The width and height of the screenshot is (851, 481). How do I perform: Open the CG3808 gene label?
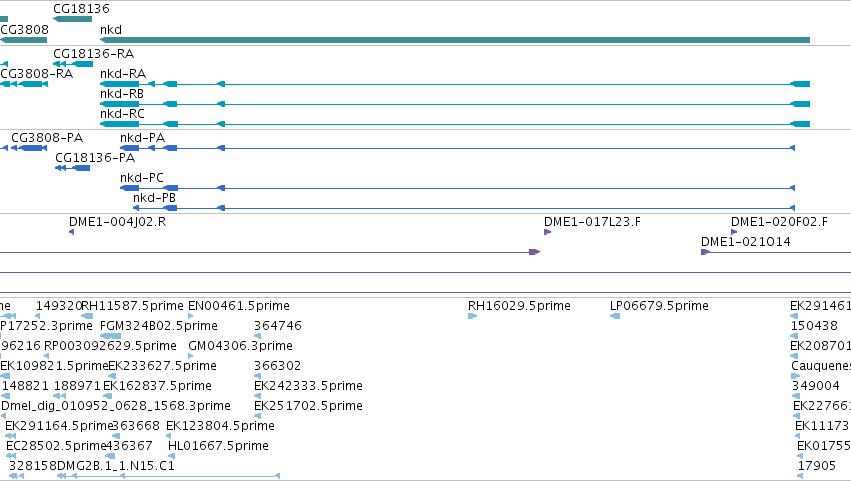(24, 30)
